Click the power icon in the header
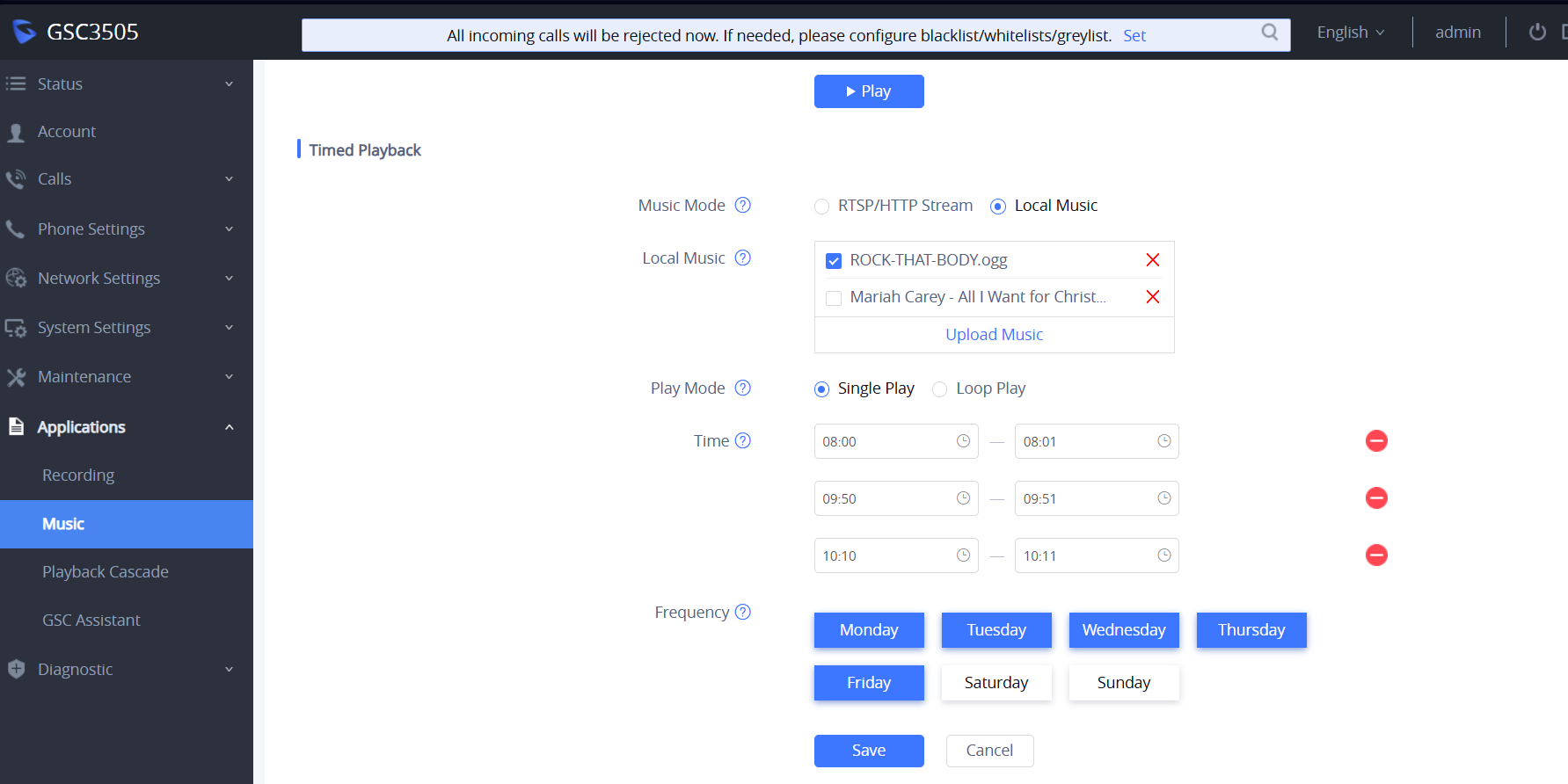This screenshot has height=784, width=1568. click(1537, 33)
